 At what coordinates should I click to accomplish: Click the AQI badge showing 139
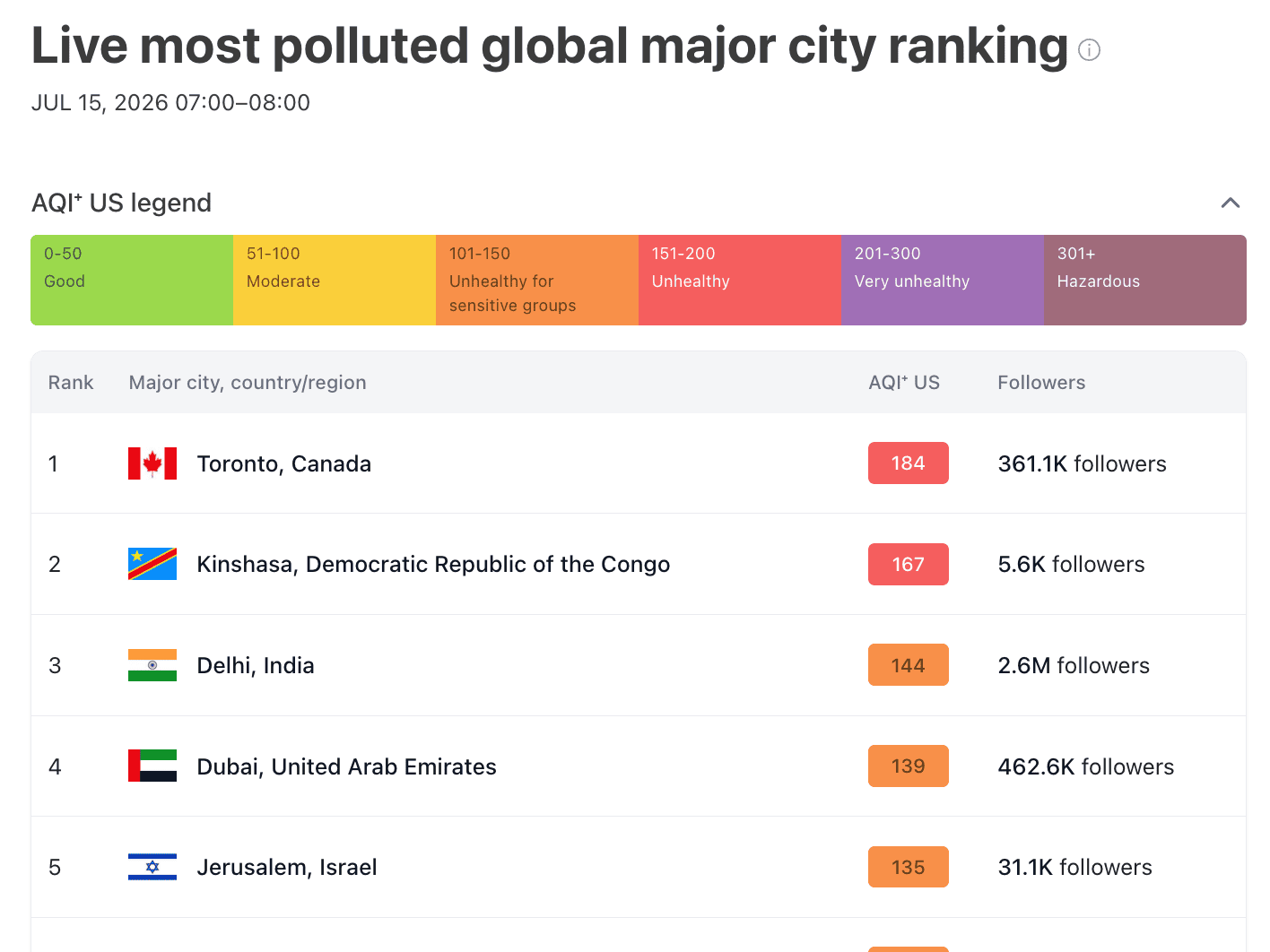pyautogui.click(x=909, y=766)
